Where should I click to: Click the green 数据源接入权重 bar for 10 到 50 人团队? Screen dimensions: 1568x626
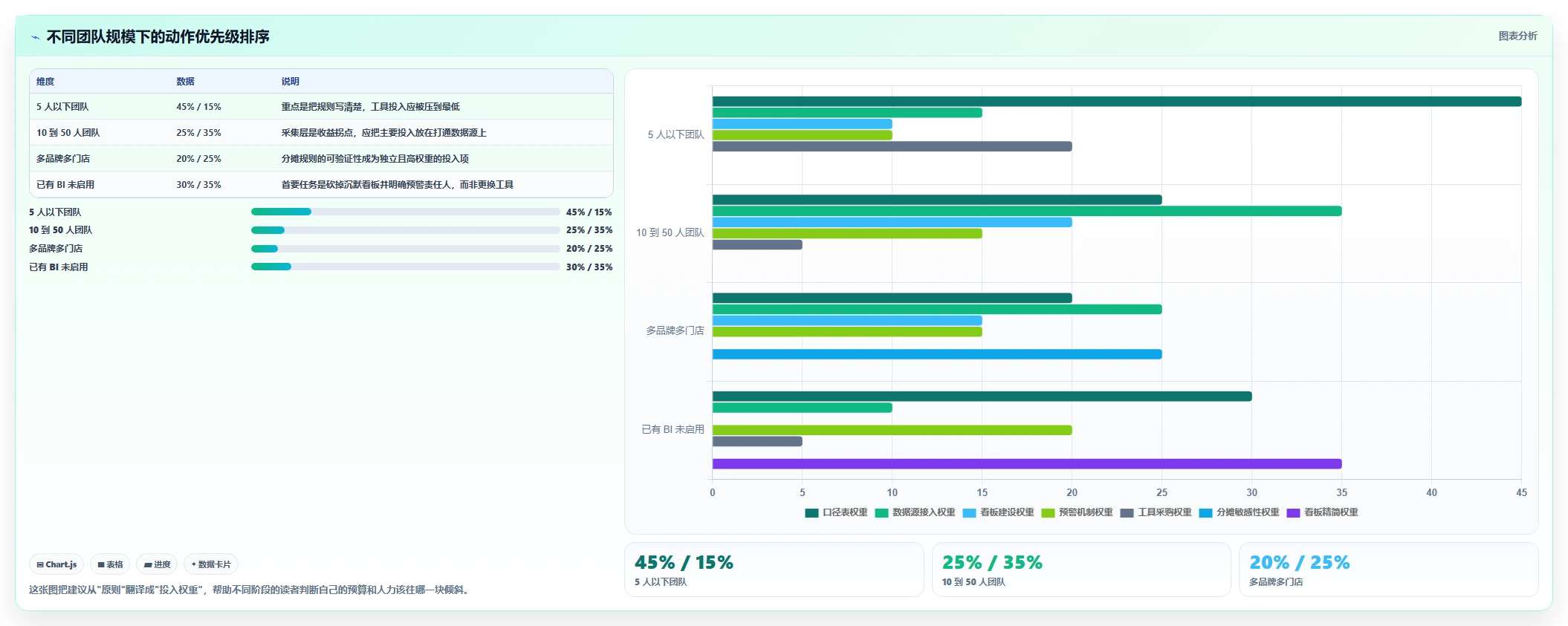coord(1027,211)
